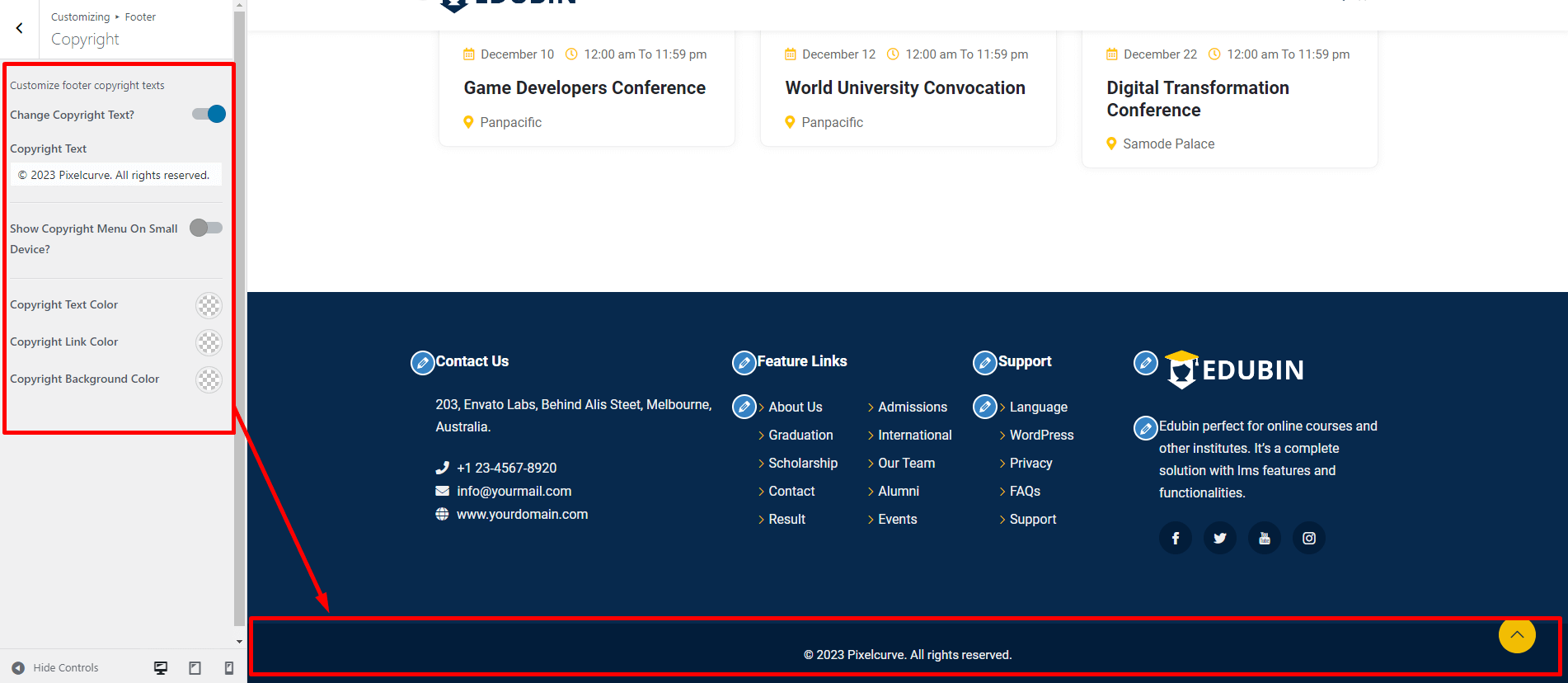Open the Copyright Link Color picker
1568x683 pixels.
[209, 342]
